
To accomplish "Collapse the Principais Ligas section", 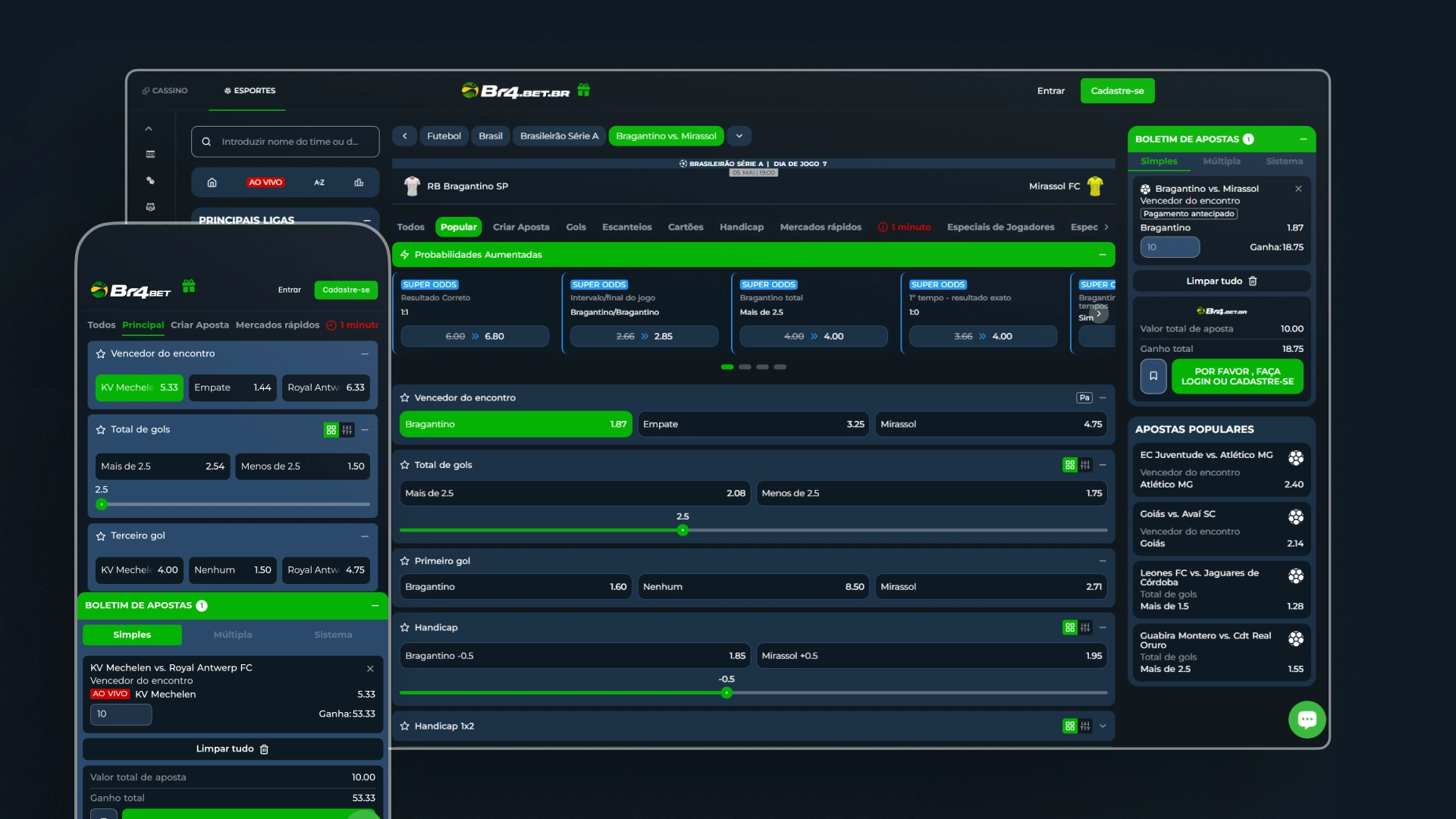I will click(367, 221).
